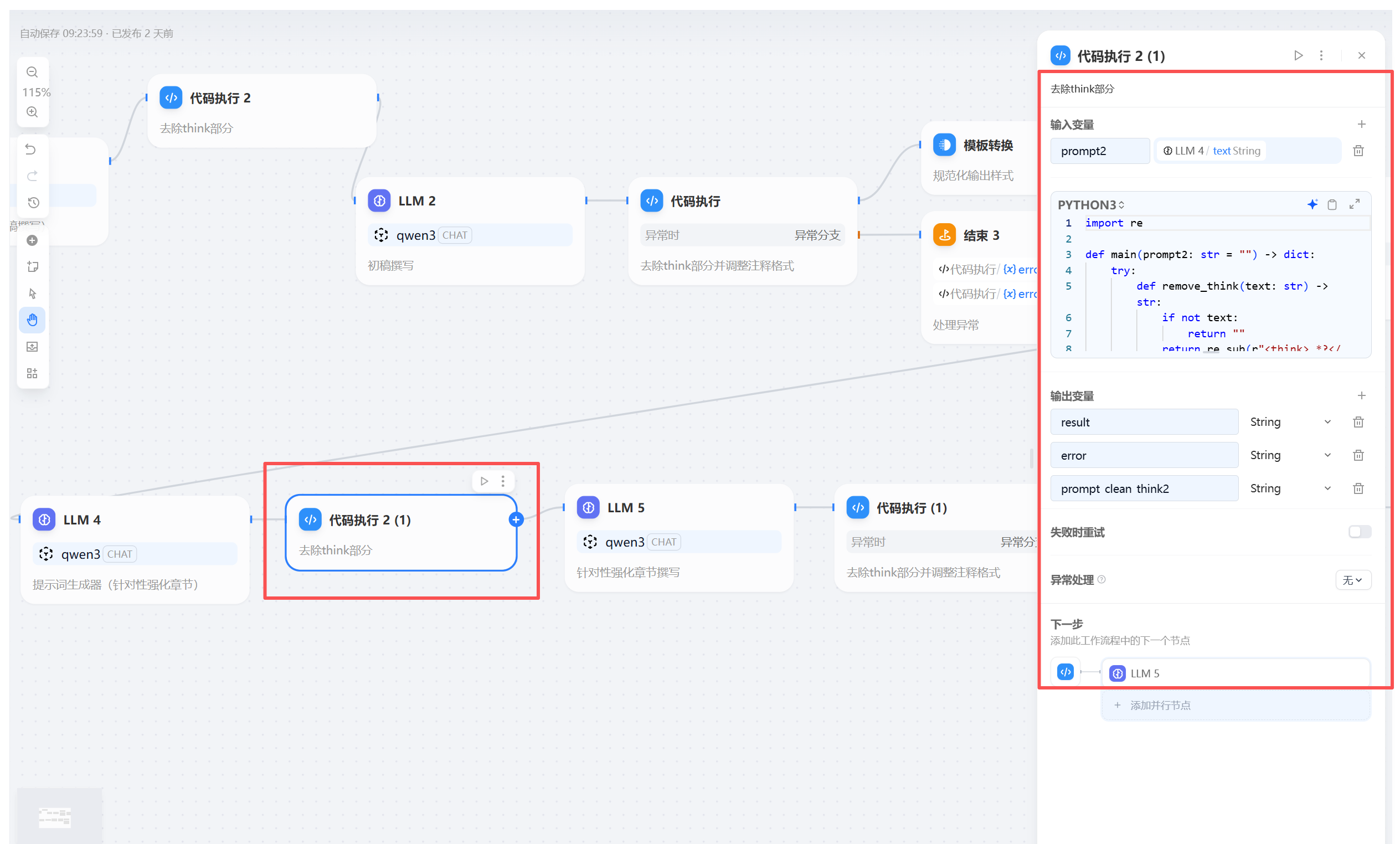Select the pointer cursor tool
Viewport: 1400px width, 844px height.
(32, 294)
